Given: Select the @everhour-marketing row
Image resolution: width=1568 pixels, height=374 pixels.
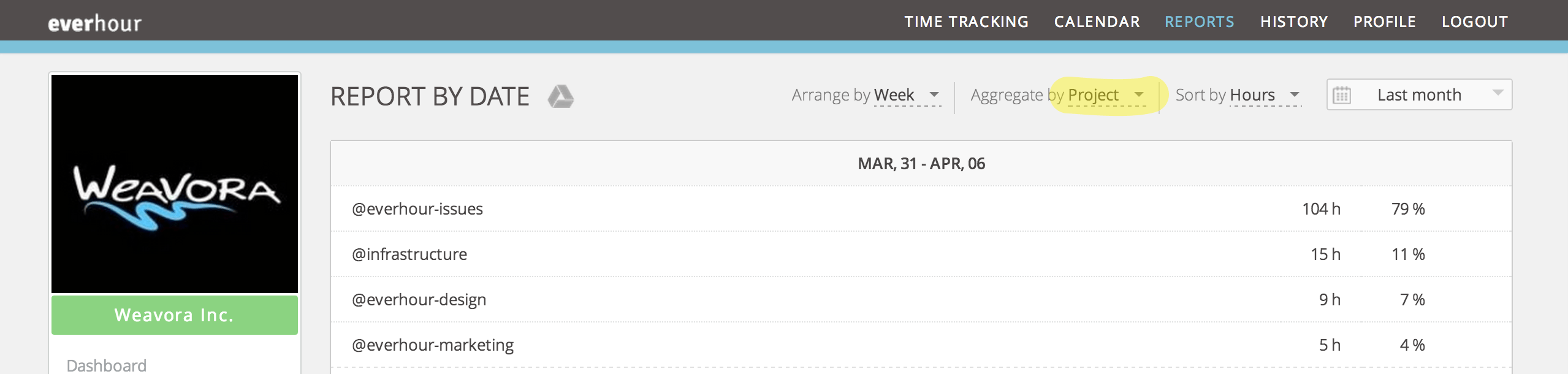Looking at the screenshot, I should point(433,345).
